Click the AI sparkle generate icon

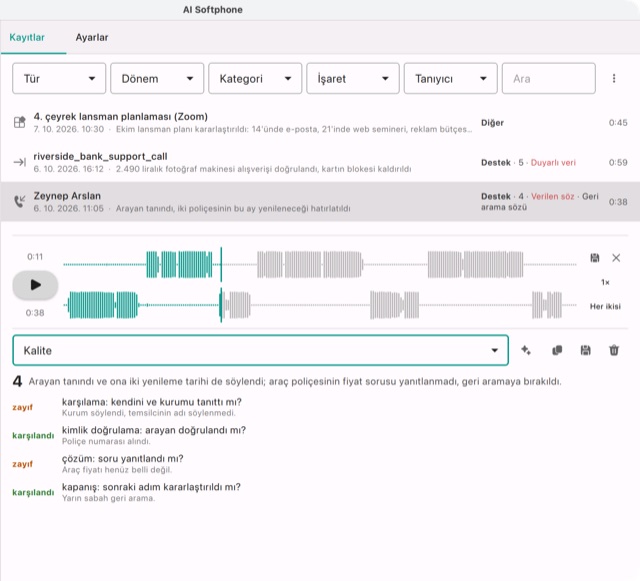point(526,350)
